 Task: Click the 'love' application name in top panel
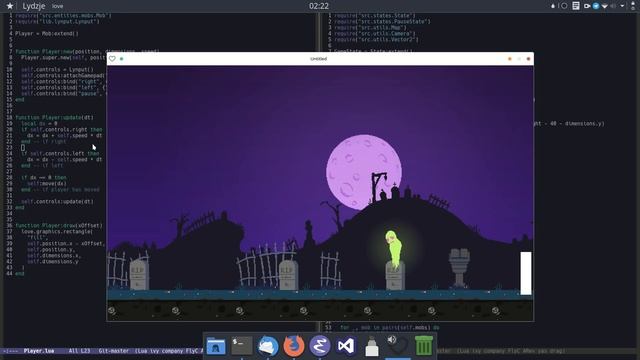click(58, 6)
